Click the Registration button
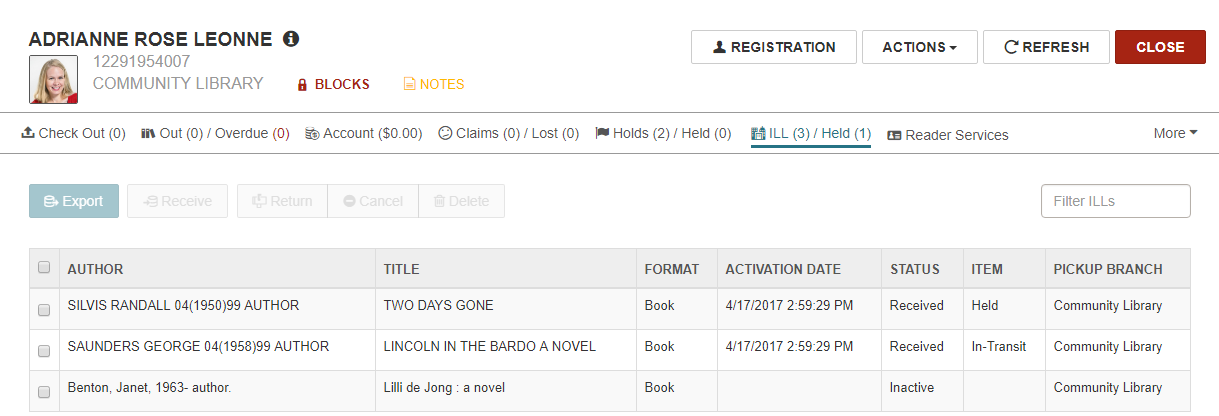 [774, 47]
